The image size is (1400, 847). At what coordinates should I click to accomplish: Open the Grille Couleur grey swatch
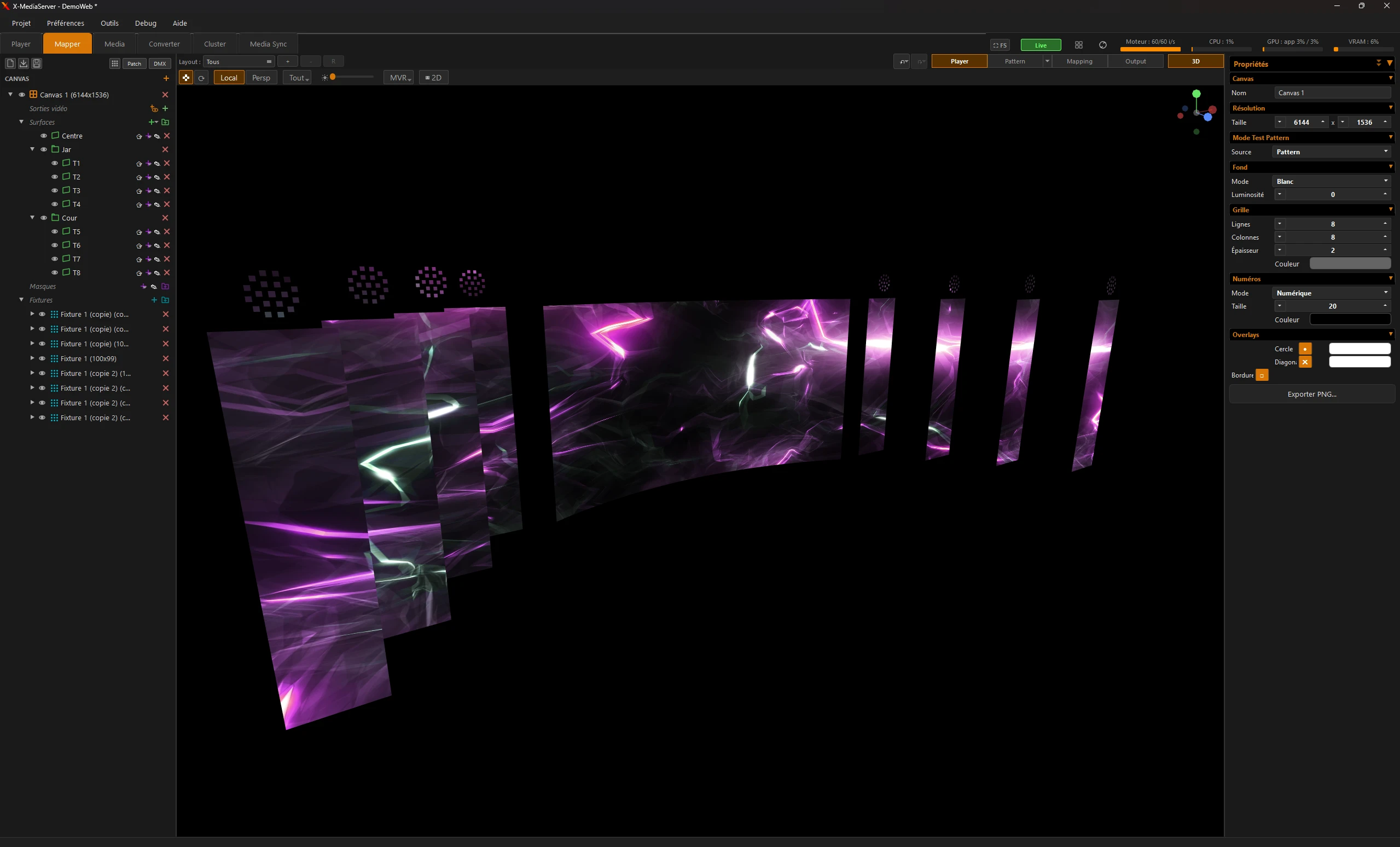click(x=1350, y=264)
